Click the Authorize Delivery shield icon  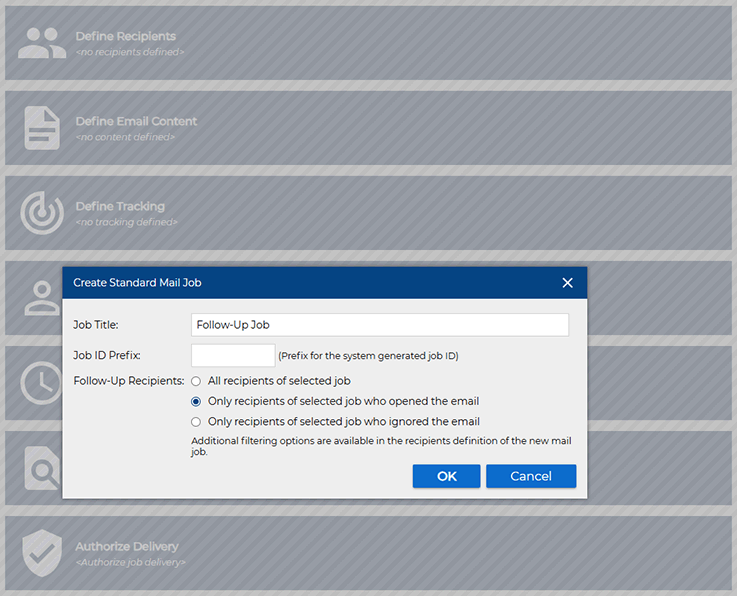42,553
